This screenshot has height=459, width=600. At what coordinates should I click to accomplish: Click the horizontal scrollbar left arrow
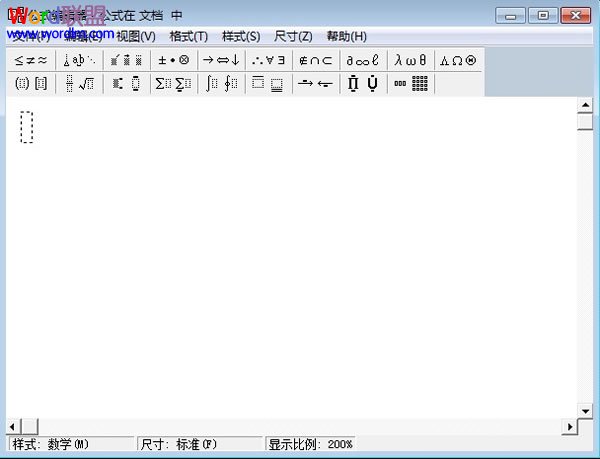tap(13, 426)
